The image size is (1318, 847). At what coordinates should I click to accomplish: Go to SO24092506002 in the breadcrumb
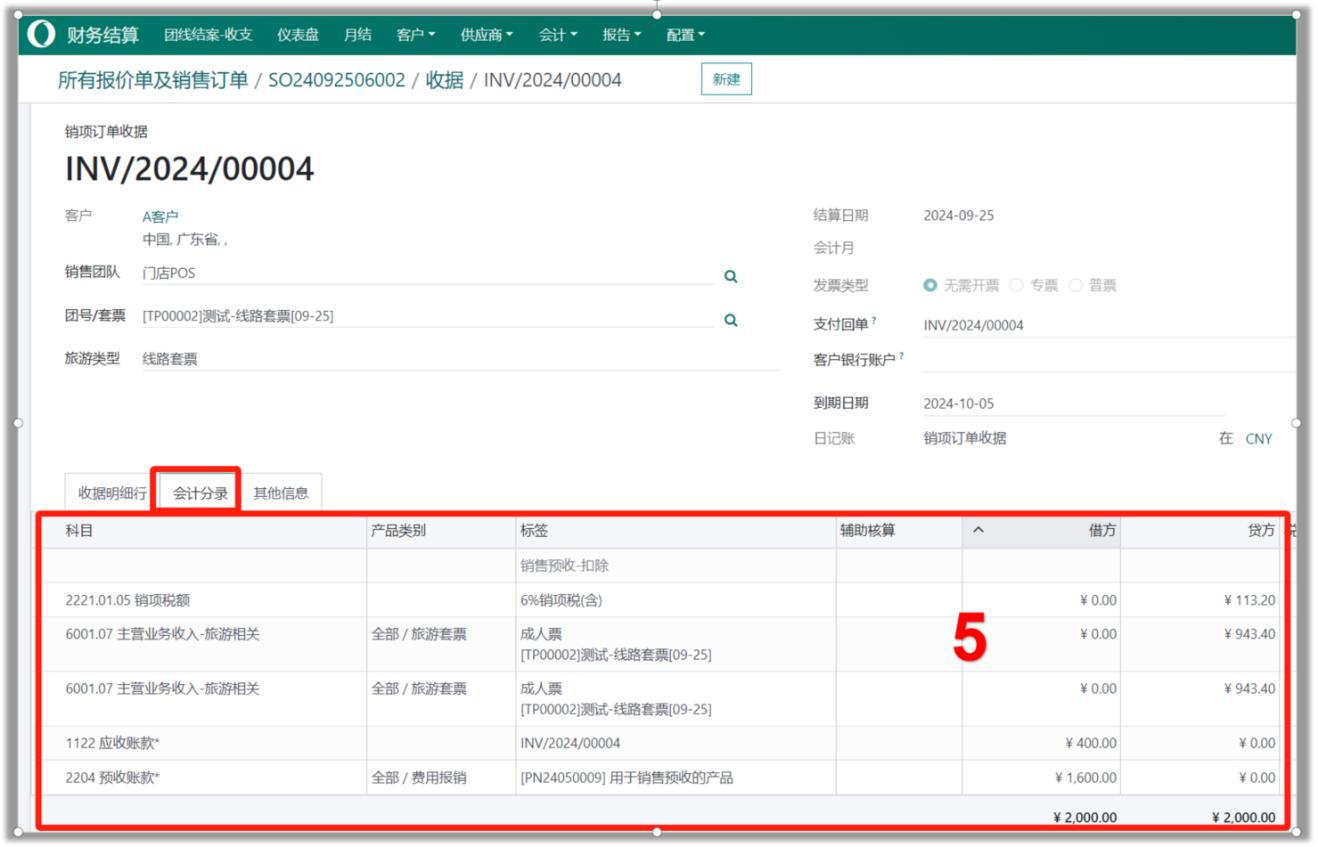pyautogui.click(x=337, y=81)
